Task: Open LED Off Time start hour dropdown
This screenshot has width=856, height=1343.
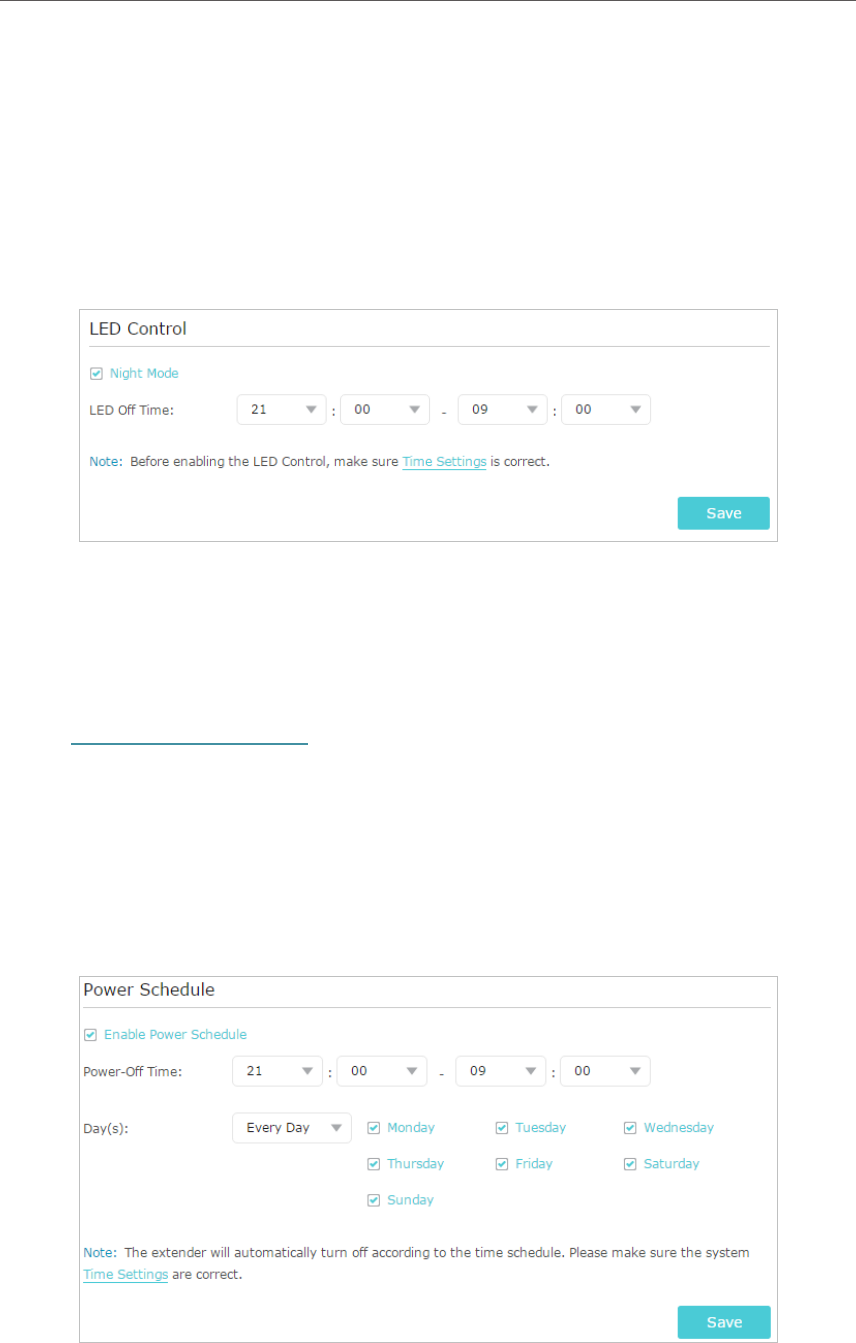Action: 282,409
